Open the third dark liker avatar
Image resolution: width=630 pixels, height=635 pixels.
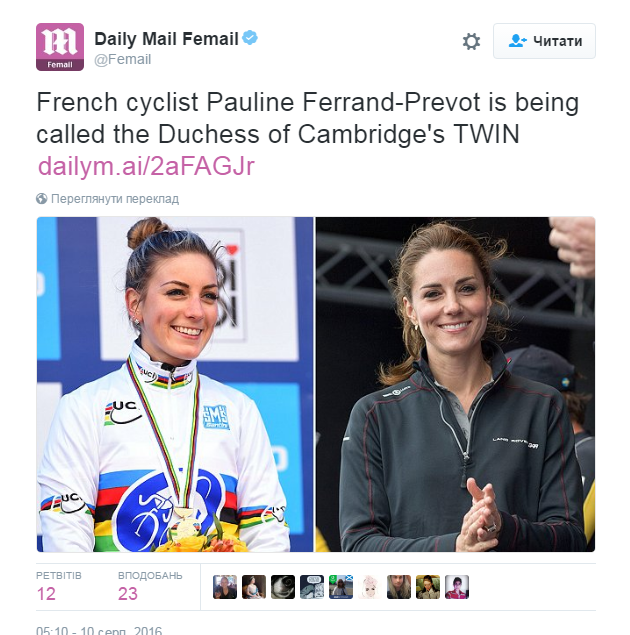283,587
